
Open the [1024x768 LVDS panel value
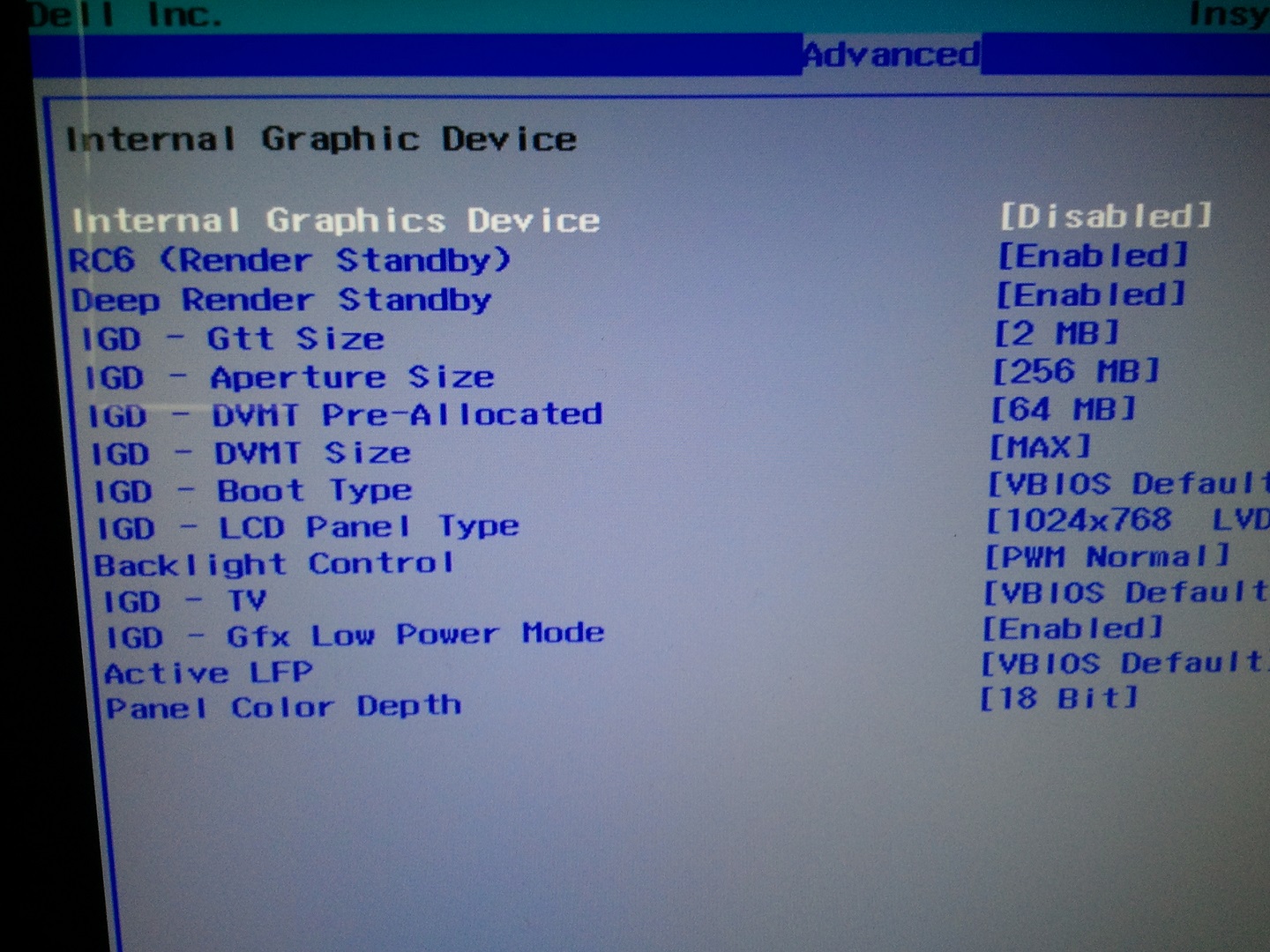[1127, 520]
